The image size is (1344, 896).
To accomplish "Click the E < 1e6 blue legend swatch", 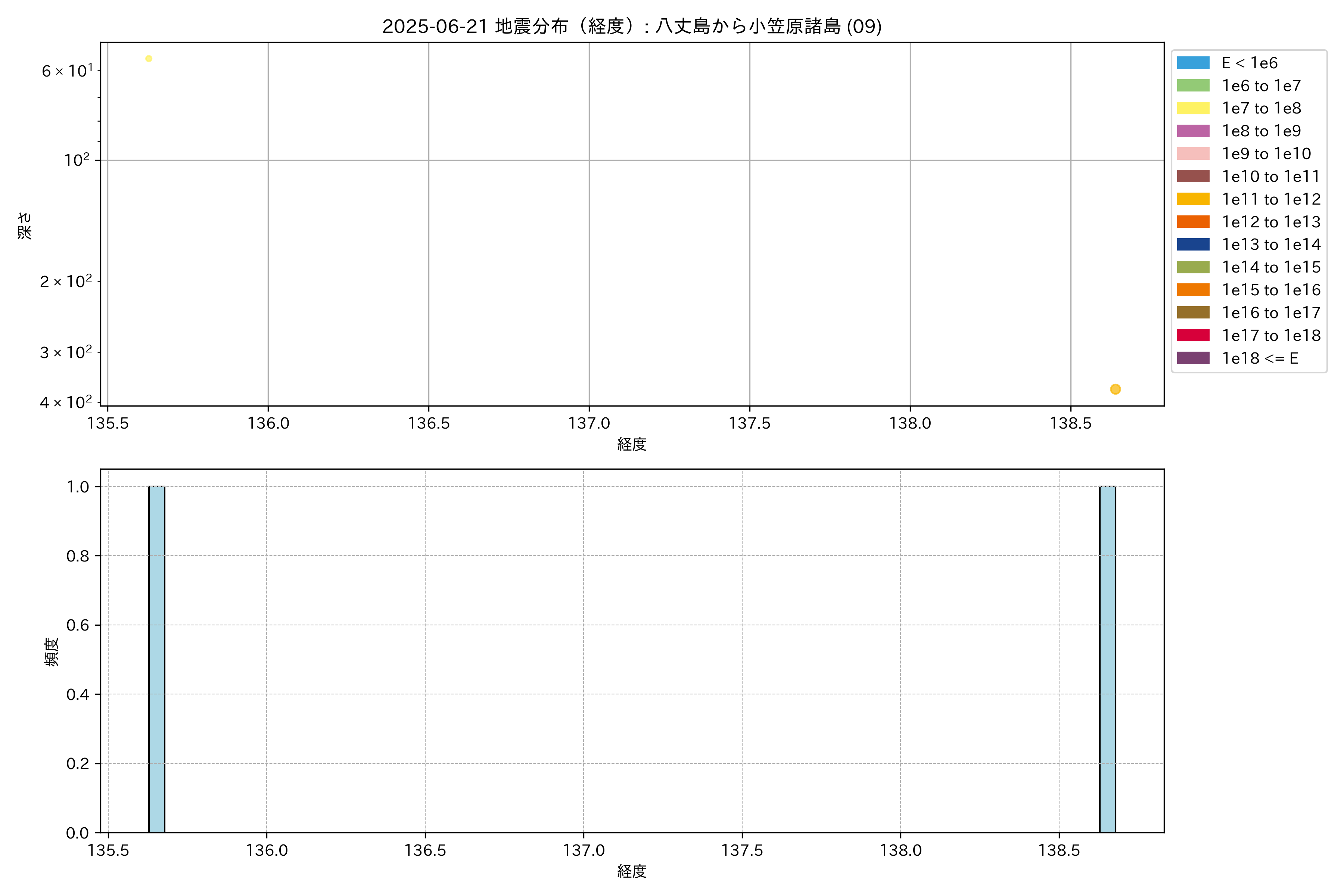I will 1192,63.
